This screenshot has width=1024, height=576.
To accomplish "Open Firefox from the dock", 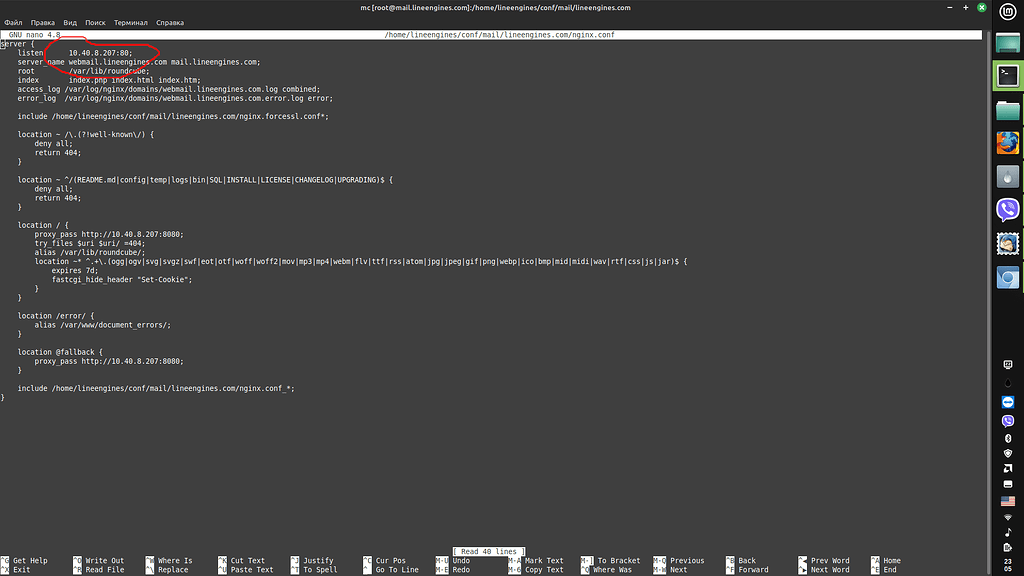I will pyautogui.click(x=1007, y=142).
